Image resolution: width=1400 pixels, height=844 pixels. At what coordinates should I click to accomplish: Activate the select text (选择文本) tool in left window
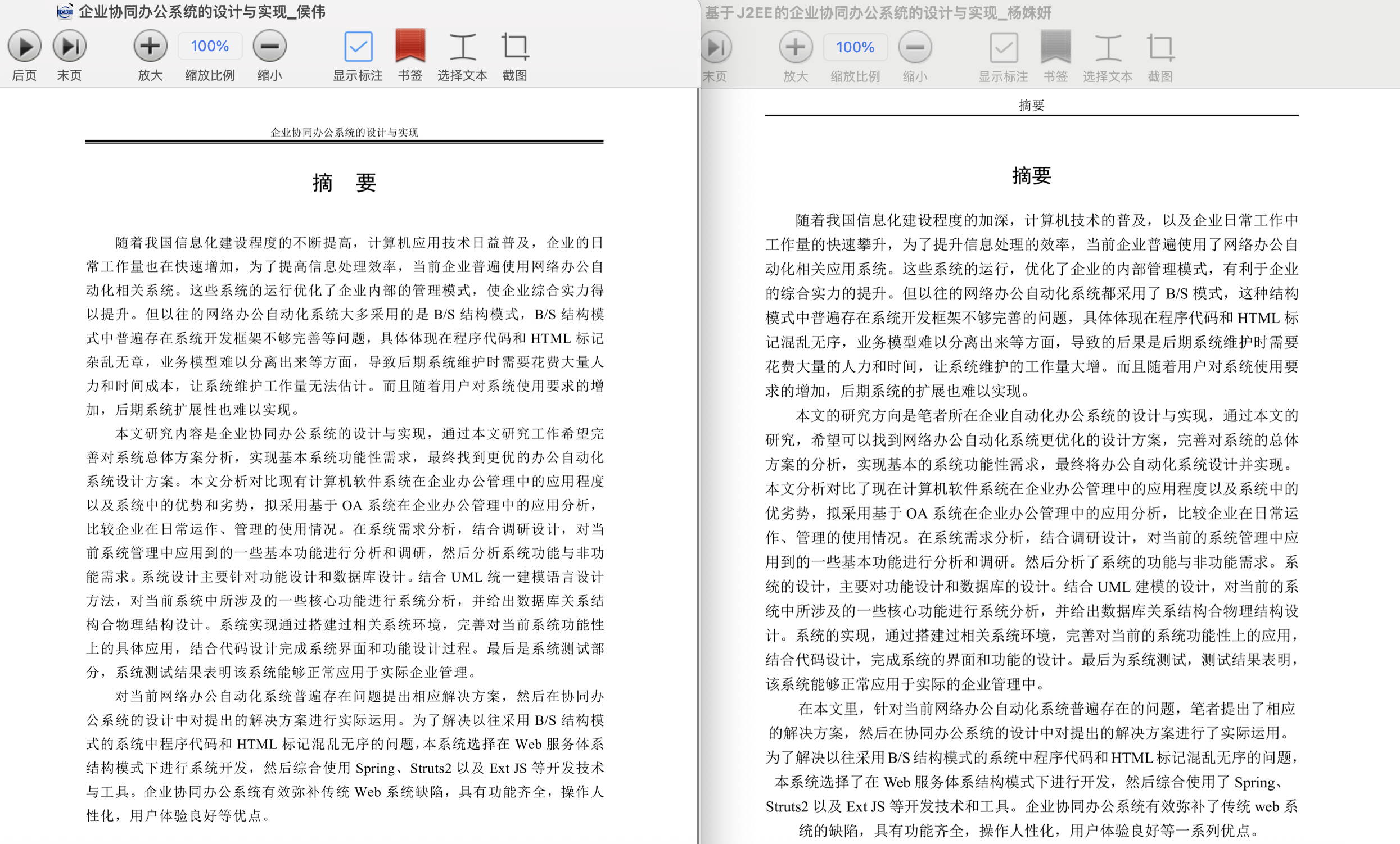[462, 47]
